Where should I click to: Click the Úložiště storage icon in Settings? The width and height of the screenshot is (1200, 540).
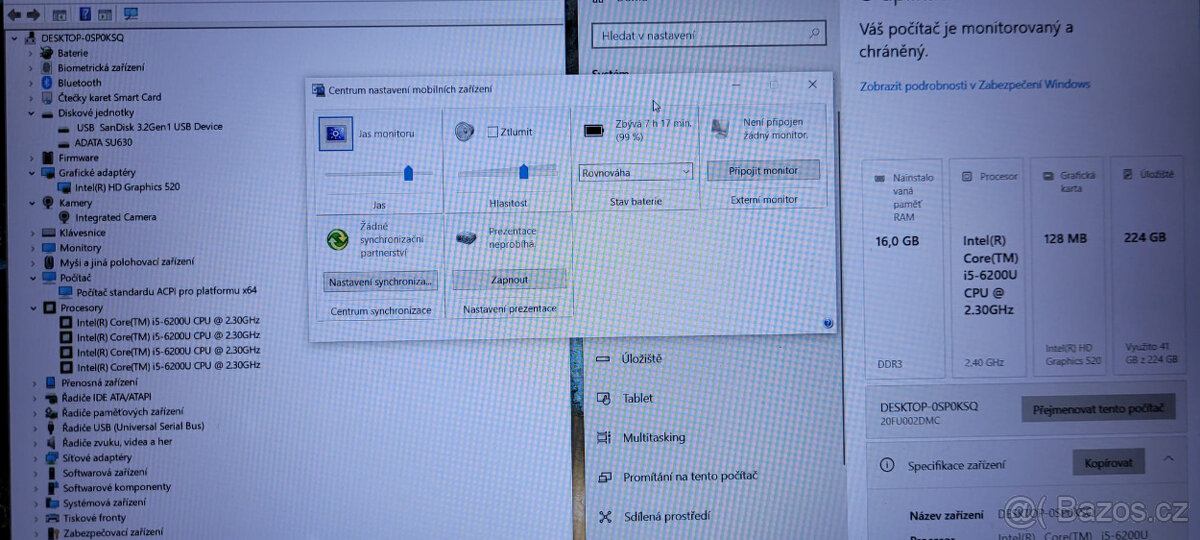[x=603, y=358]
